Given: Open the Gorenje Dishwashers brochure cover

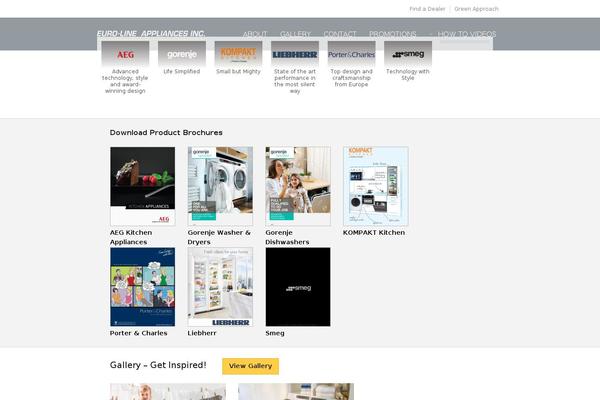Looking at the screenshot, I should (x=298, y=186).
